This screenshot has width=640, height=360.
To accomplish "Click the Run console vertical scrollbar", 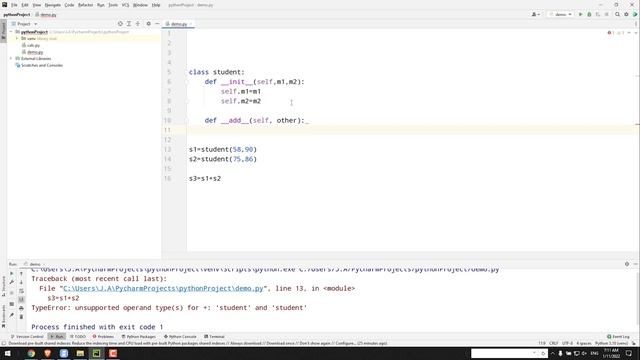I will (637, 300).
